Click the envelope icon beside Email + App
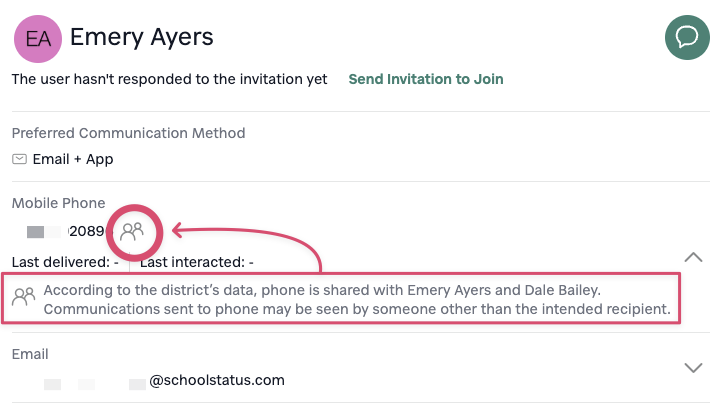 click(19, 159)
